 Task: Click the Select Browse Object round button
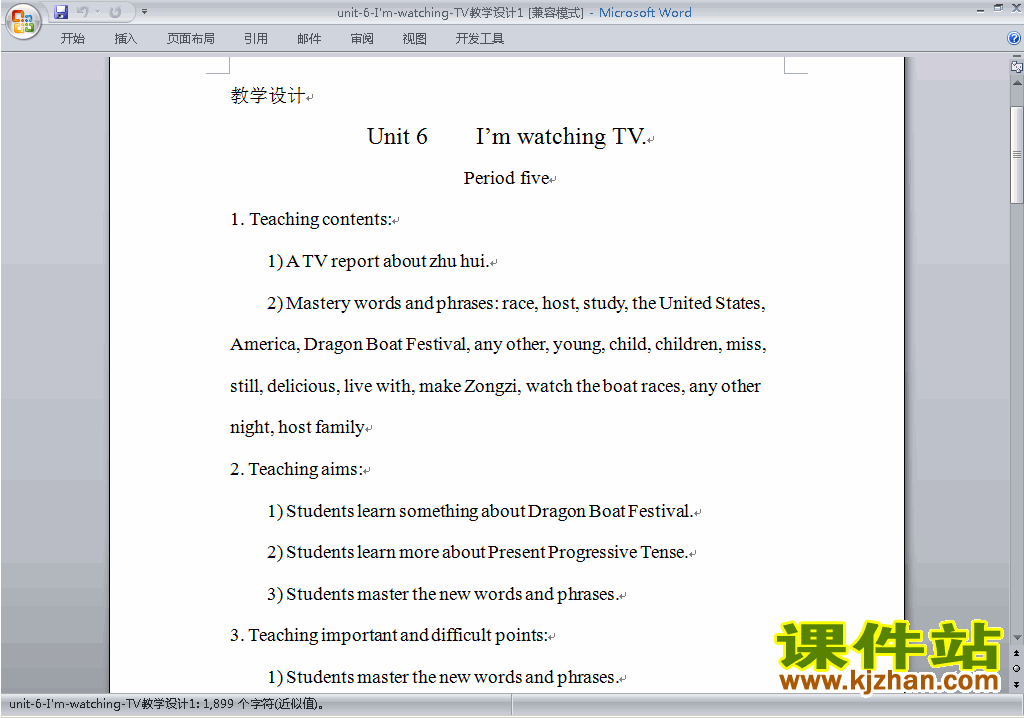[1016, 668]
